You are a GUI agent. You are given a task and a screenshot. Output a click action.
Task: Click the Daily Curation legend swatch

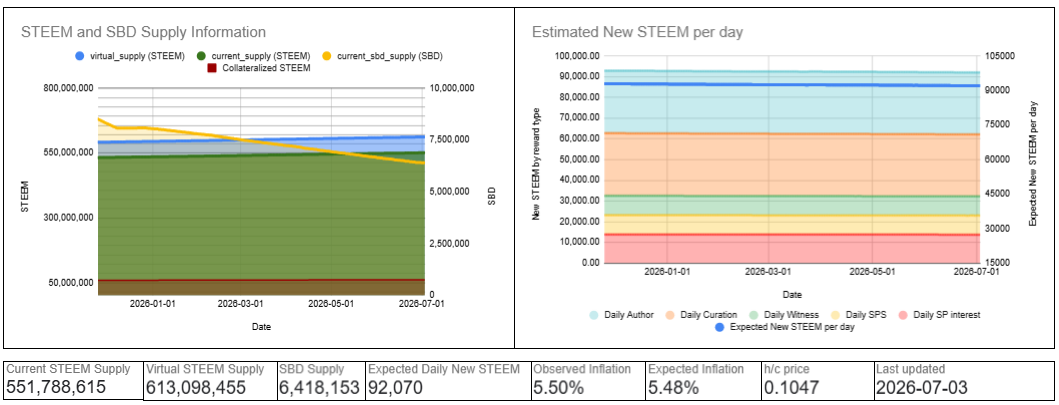(x=669, y=315)
